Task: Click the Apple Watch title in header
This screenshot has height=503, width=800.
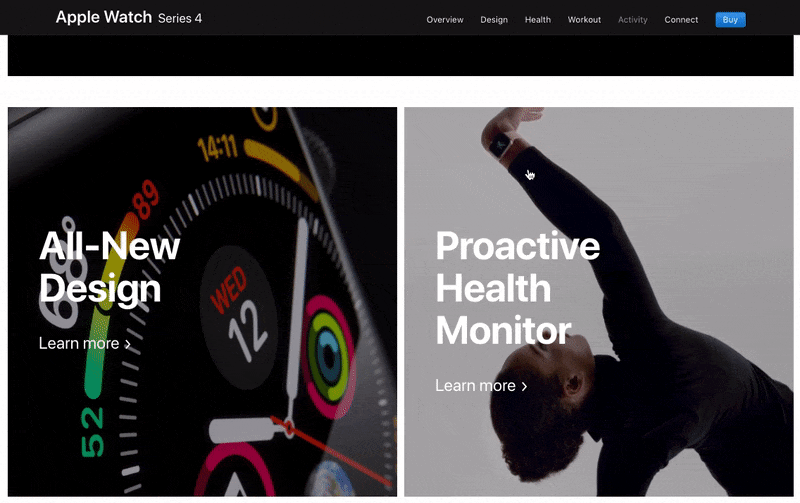Action: point(104,17)
